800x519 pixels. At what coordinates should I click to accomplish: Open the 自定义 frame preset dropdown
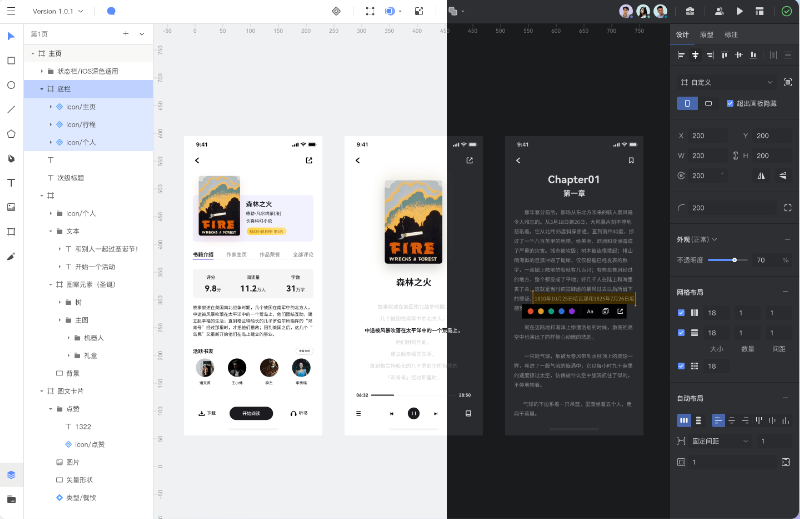tap(727, 82)
